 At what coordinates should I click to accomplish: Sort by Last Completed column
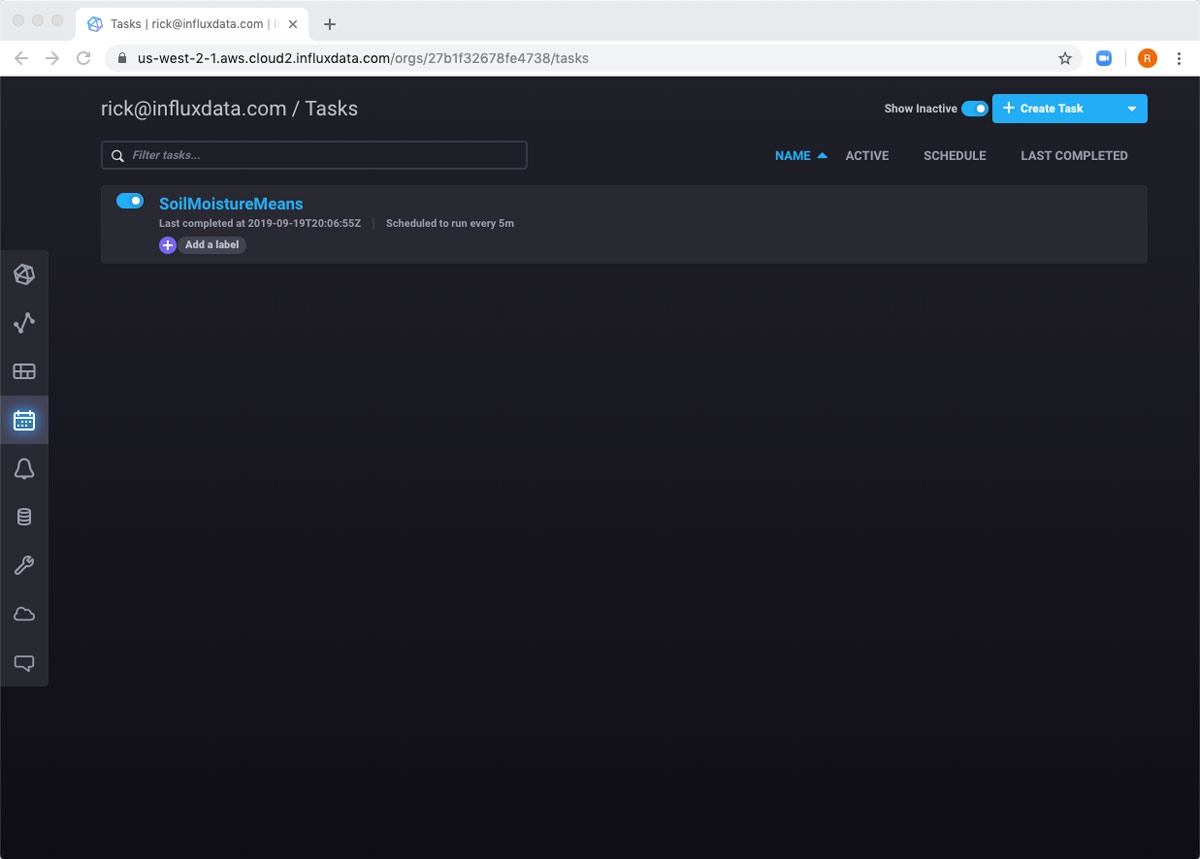point(1073,156)
